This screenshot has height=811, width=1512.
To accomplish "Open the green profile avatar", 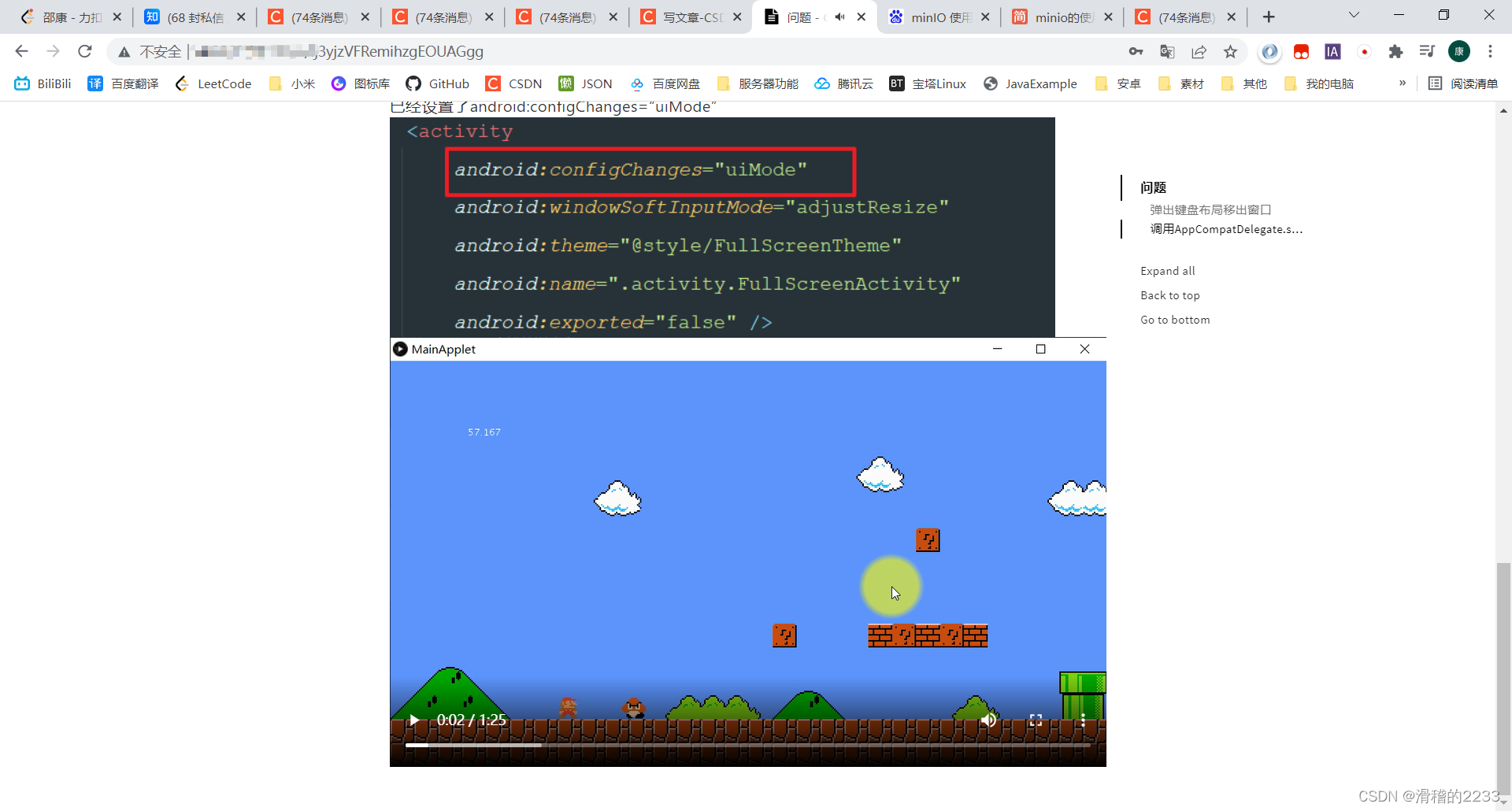I will pyautogui.click(x=1459, y=51).
